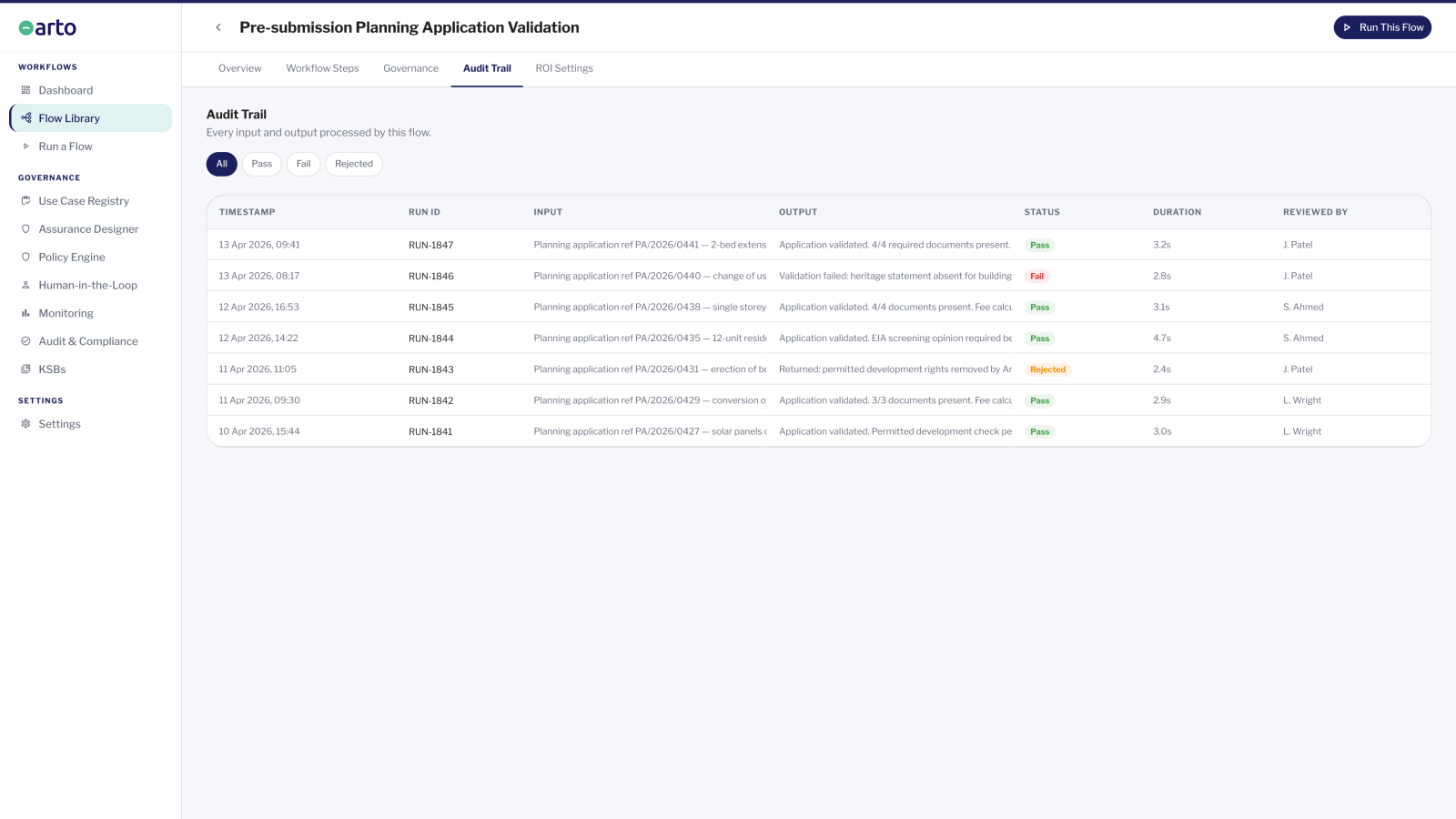Image resolution: width=1456 pixels, height=819 pixels.
Task: Click the RUN ID column header
Action: click(424, 212)
